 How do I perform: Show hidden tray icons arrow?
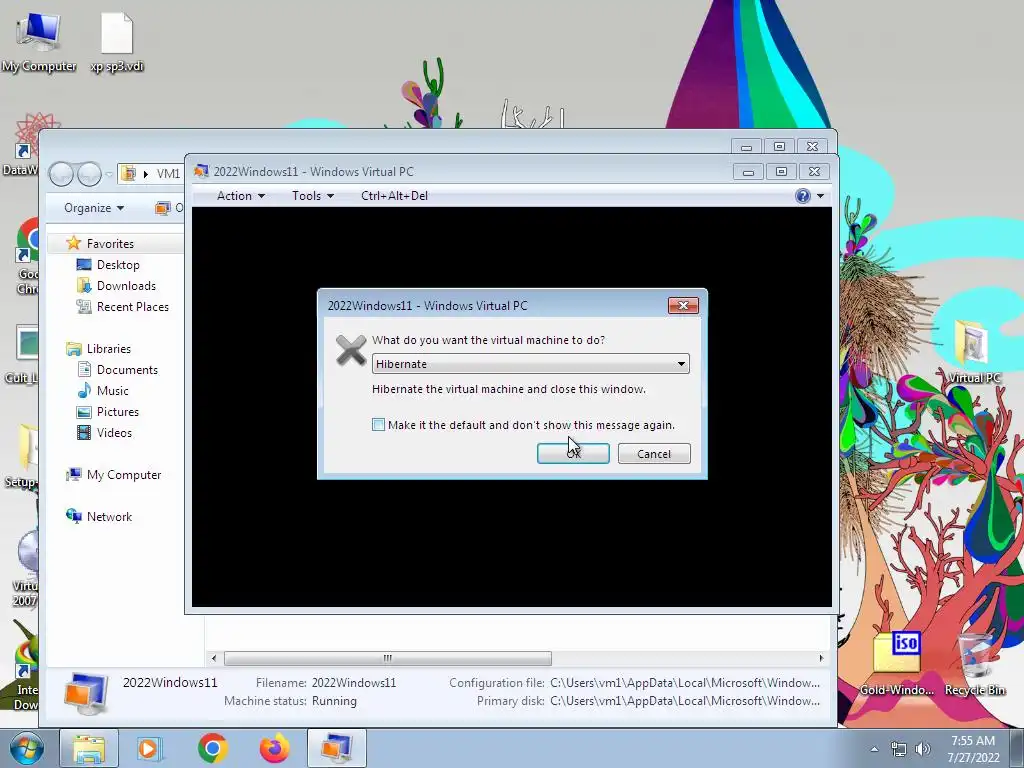(x=874, y=749)
